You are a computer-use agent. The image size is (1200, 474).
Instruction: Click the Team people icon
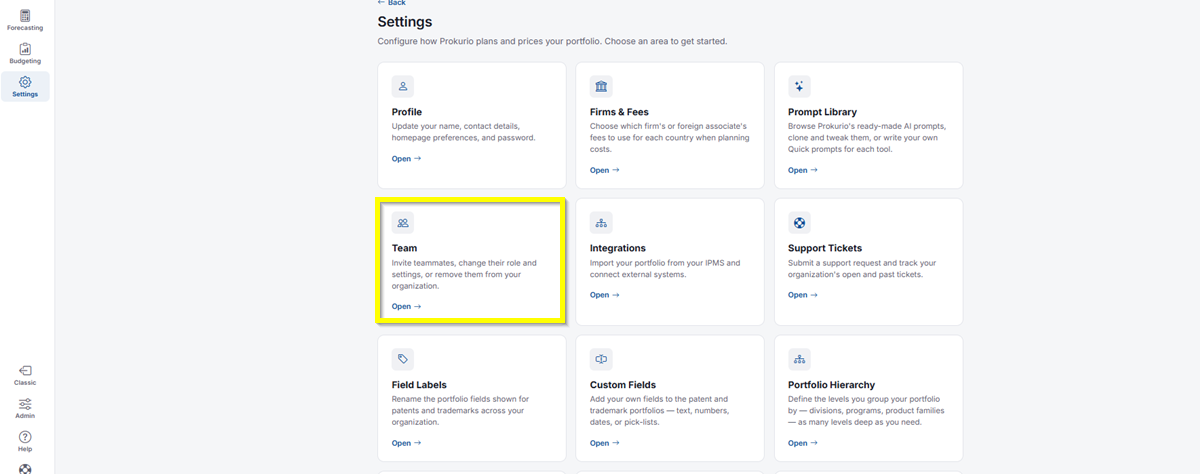[x=403, y=223]
